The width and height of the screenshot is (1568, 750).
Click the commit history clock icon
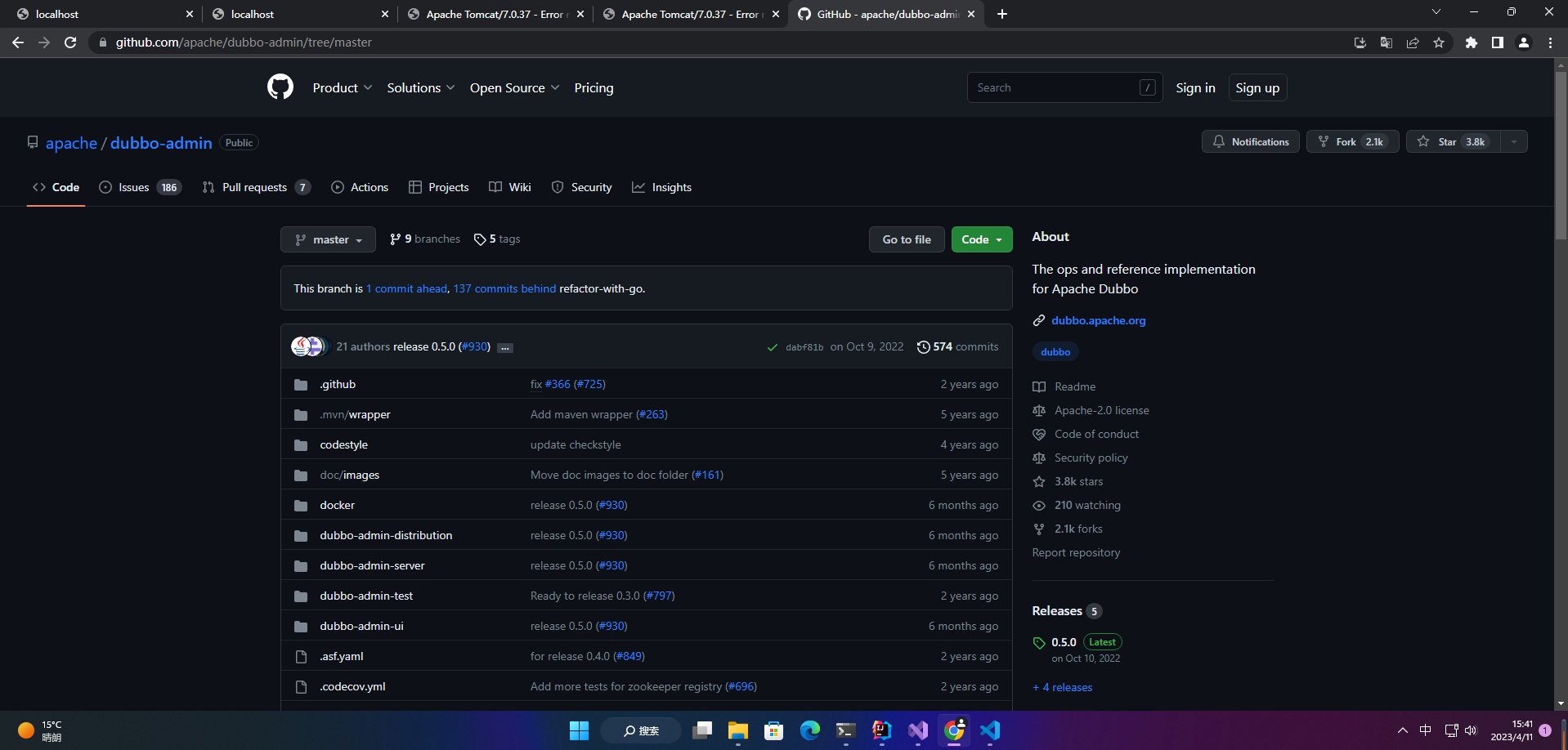coord(923,347)
